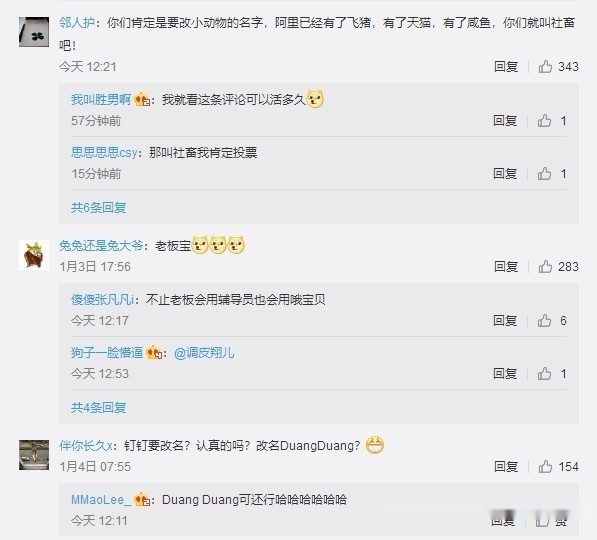
Task: Open 伴你长久x's avatar thumbnail
Action: pos(34,455)
